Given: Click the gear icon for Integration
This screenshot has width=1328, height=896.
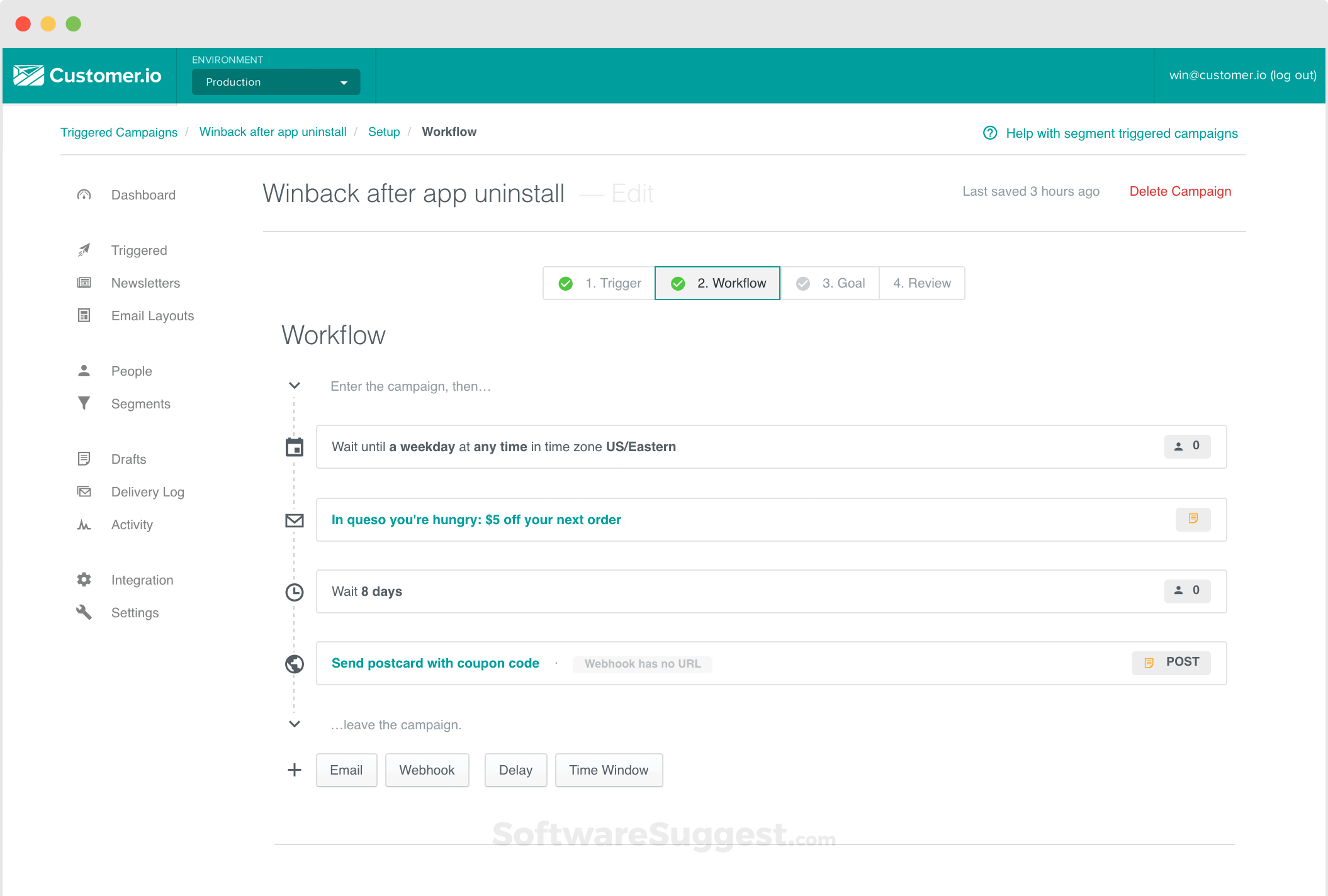Looking at the screenshot, I should point(84,580).
